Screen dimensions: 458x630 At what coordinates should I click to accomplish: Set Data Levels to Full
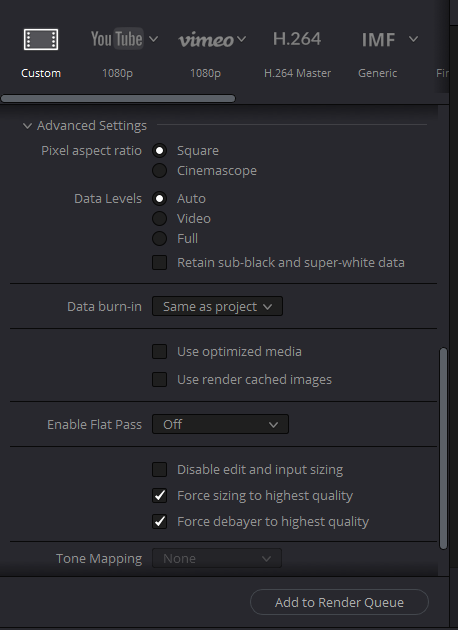pyautogui.click(x=159, y=239)
